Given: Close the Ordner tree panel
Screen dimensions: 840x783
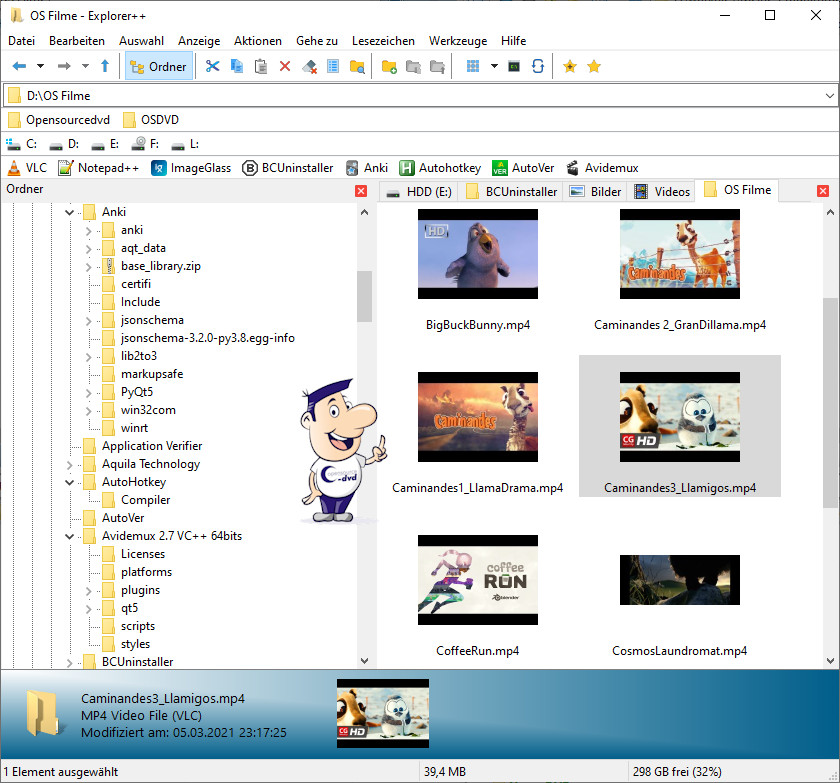Looking at the screenshot, I should [361, 190].
